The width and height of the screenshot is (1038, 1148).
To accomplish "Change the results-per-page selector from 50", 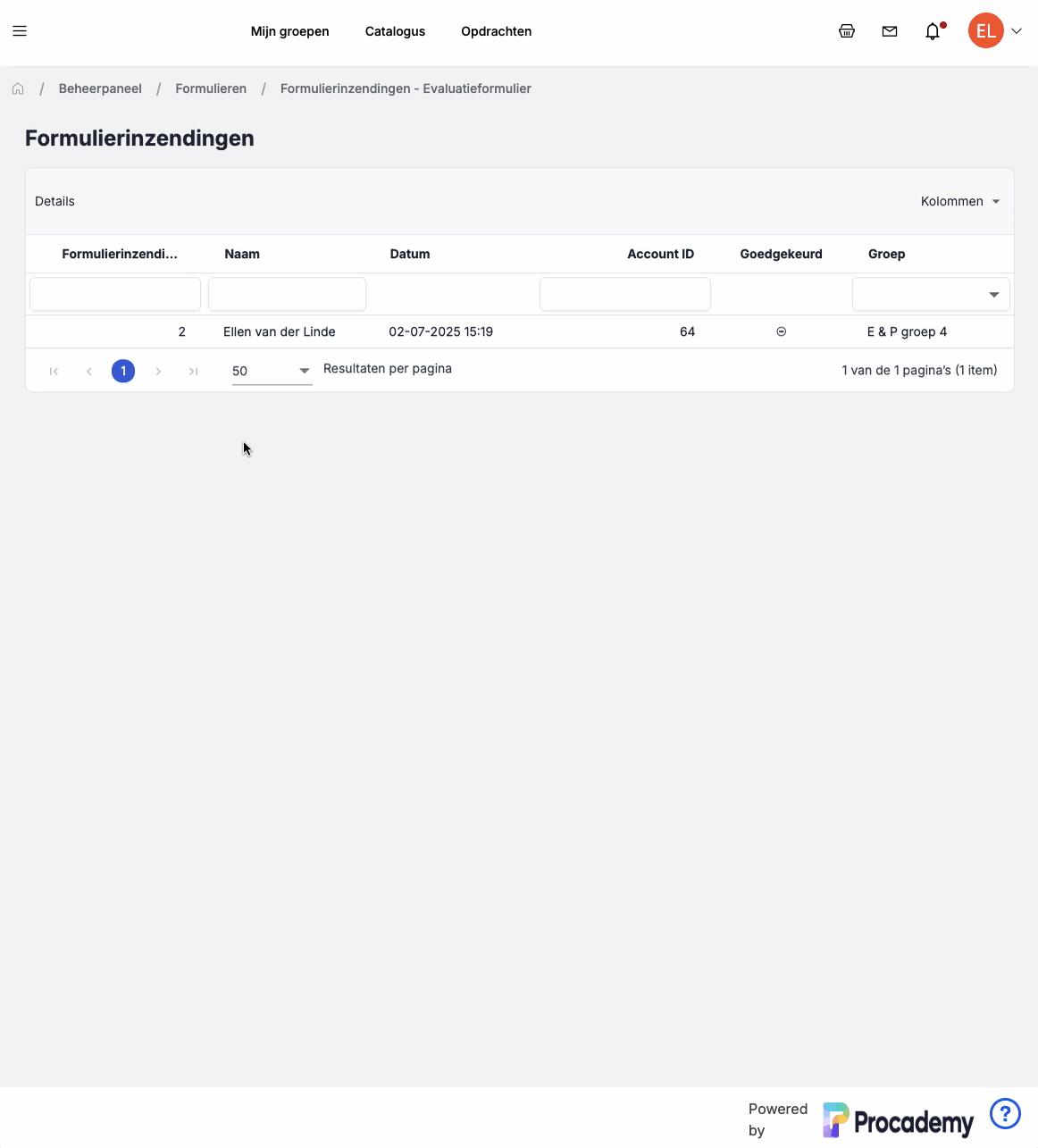I will 272,371.
